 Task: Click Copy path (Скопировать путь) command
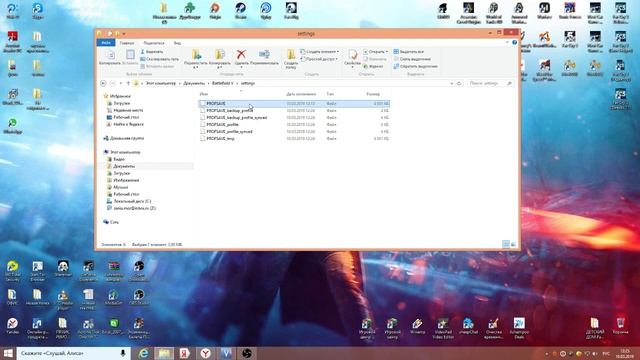pyautogui.click(x=159, y=59)
